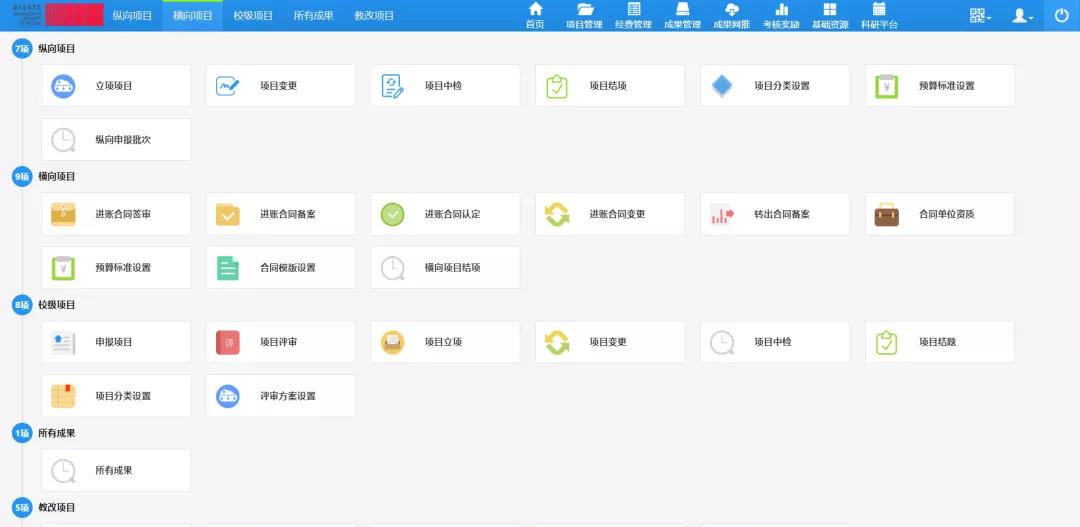The height and width of the screenshot is (527, 1080).
Task: Open 基础资源 grid icon
Action: tap(830, 10)
